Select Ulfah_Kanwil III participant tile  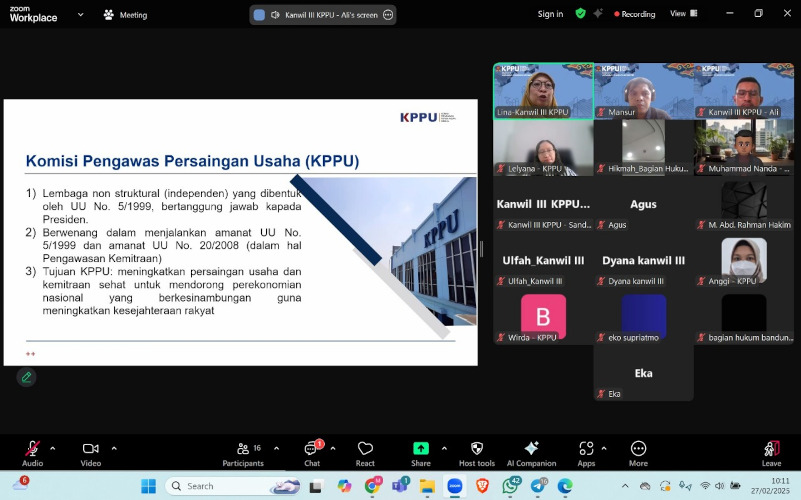pyautogui.click(x=544, y=260)
